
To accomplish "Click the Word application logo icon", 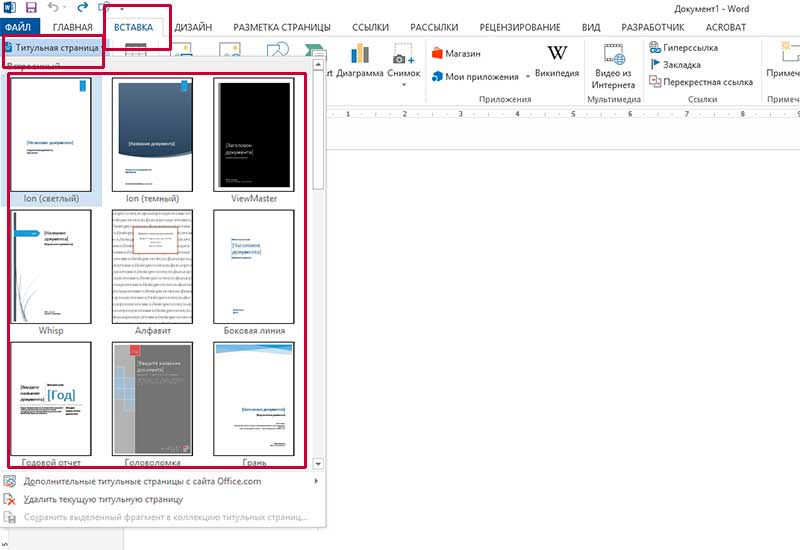I will click(x=10, y=7).
